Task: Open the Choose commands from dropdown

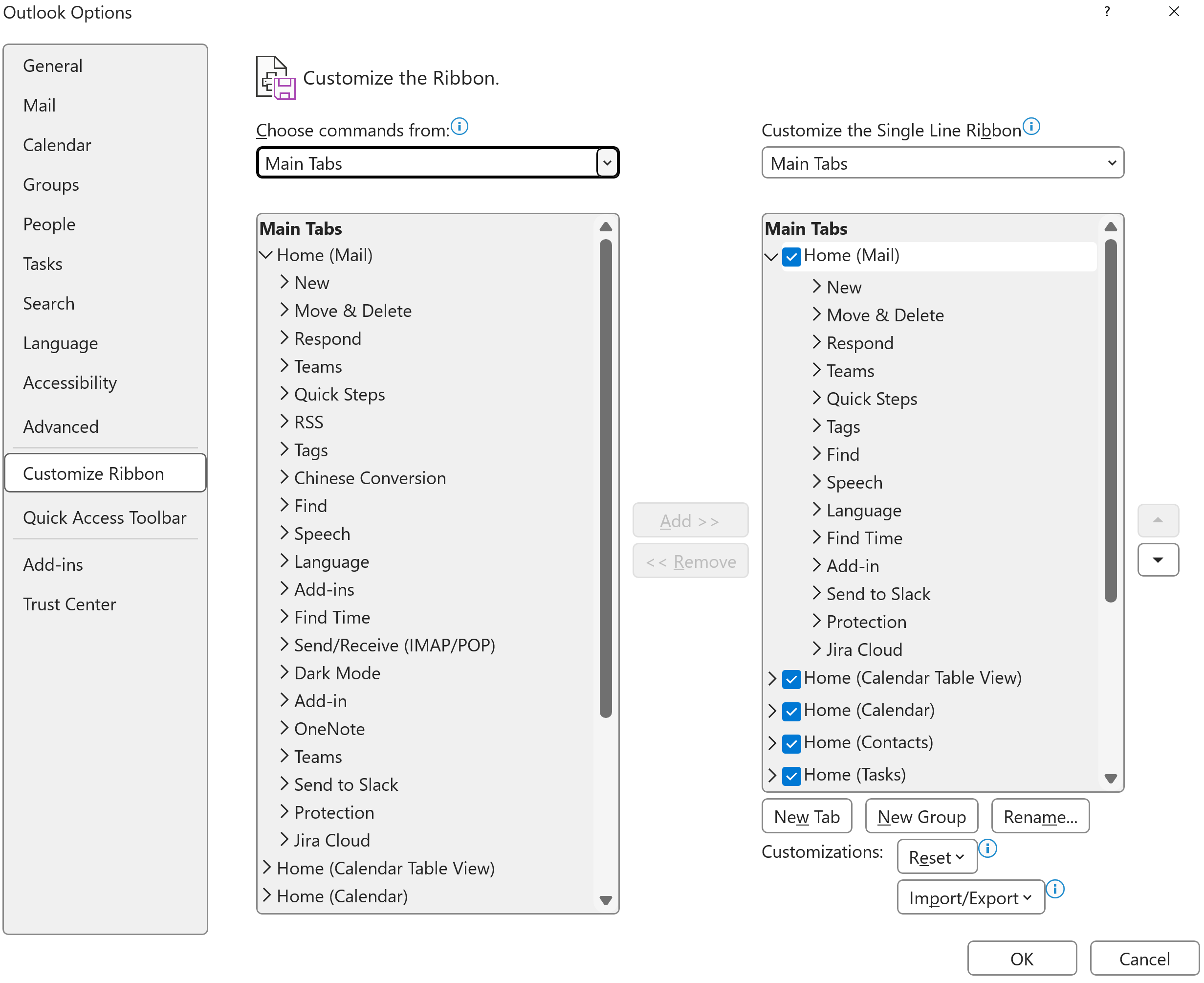Action: [x=607, y=163]
